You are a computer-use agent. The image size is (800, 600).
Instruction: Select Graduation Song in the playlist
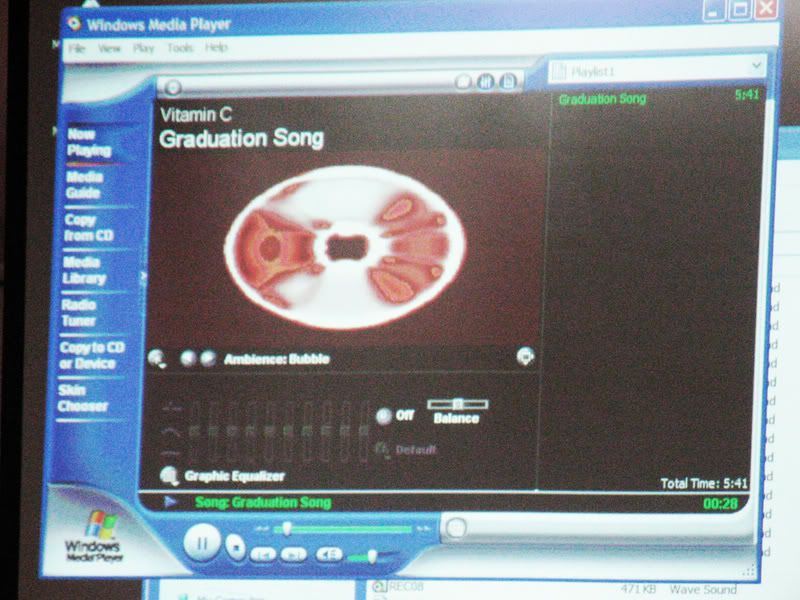[602, 99]
